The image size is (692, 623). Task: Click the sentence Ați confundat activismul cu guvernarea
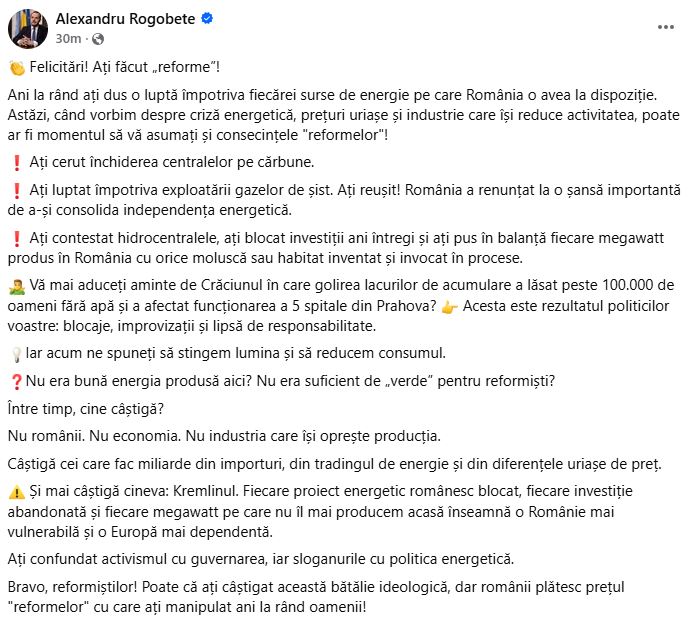click(x=261, y=559)
